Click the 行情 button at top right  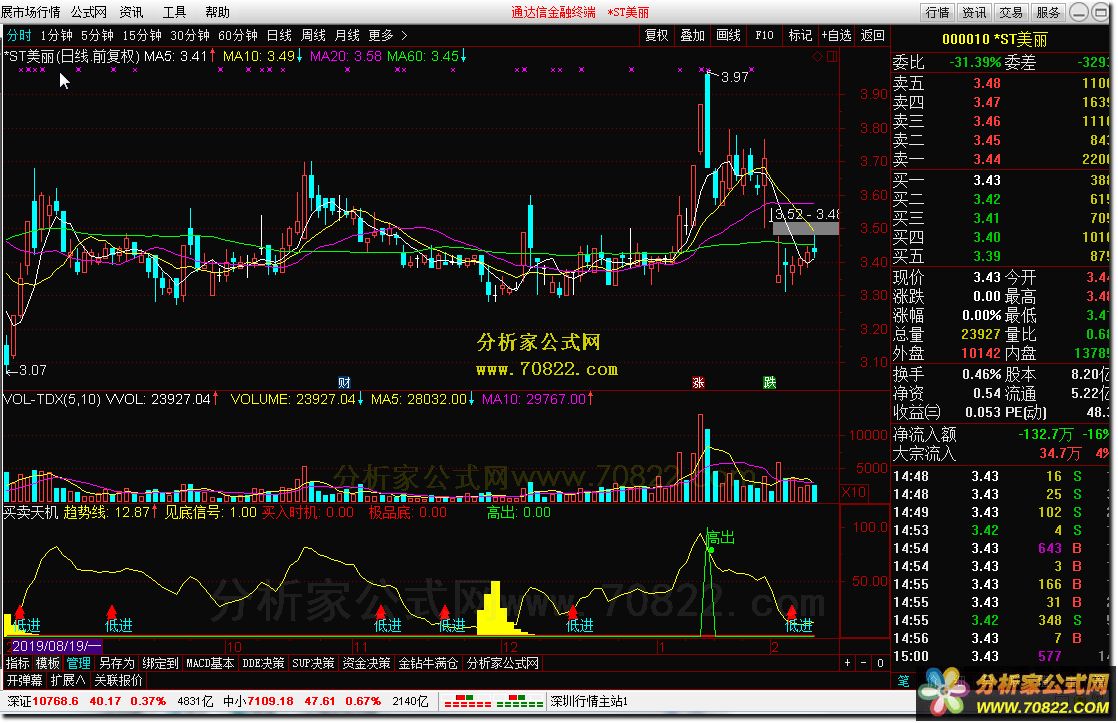tap(938, 12)
